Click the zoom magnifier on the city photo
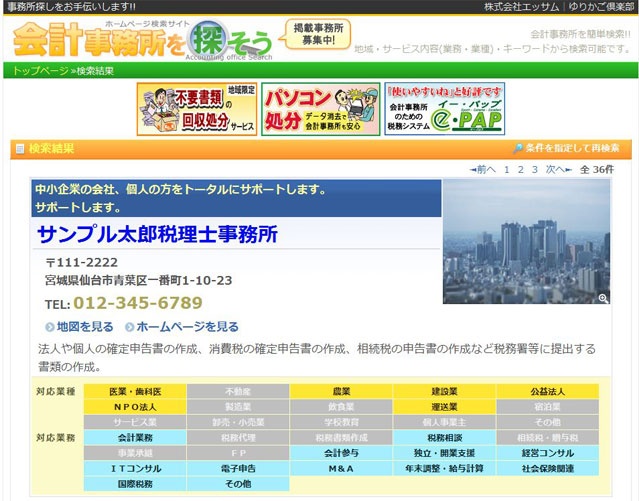This screenshot has width=639, height=501. tap(603, 298)
